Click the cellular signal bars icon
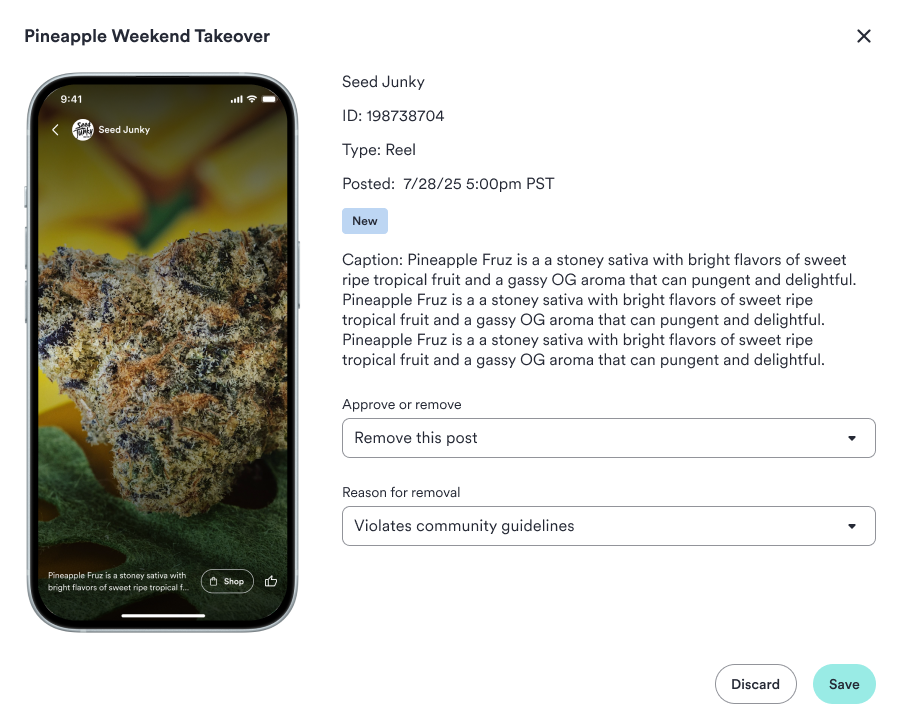The image size is (900, 728). click(x=236, y=99)
